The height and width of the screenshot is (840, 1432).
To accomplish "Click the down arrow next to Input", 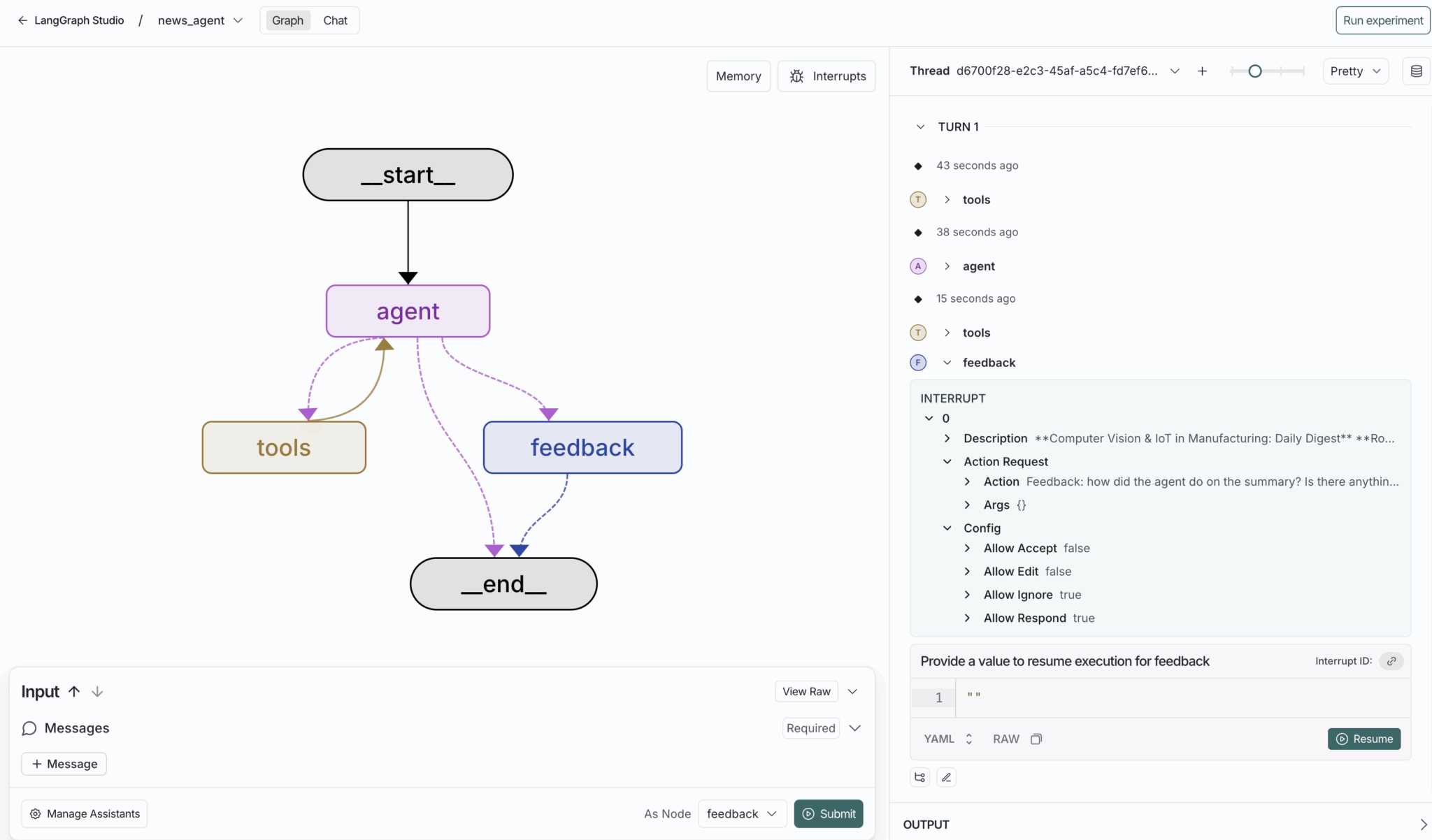I will click(x=97, y=692).
